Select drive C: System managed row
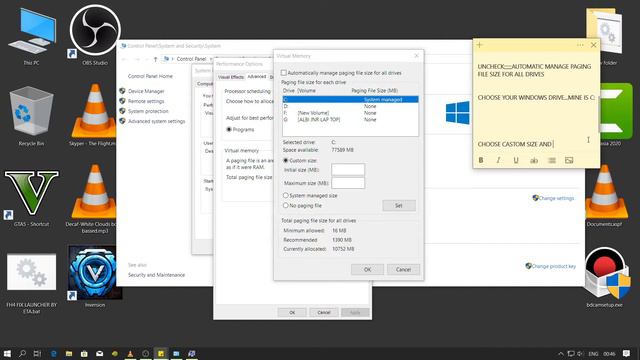This screenshot has width=640, height=360. coord(350,100)
